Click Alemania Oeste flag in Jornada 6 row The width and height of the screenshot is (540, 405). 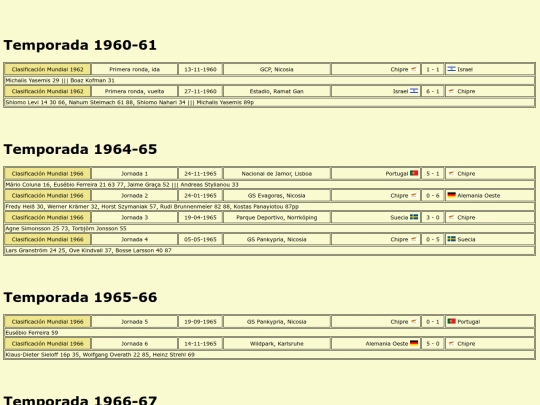click(414, 343)
